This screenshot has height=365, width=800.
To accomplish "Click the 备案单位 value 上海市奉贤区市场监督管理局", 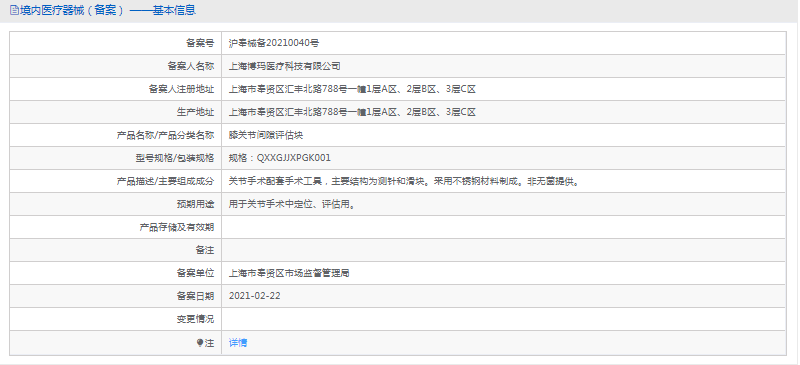I will (289, 273).
